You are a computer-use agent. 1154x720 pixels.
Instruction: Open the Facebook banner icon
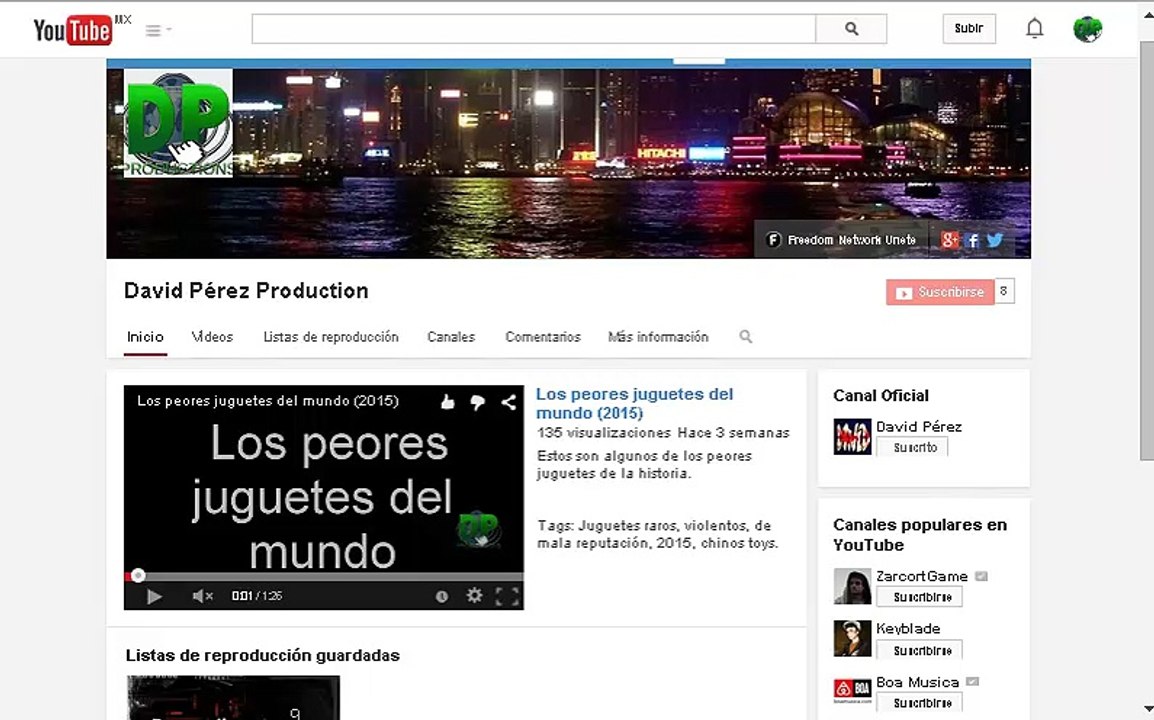(x=972, y=240)
